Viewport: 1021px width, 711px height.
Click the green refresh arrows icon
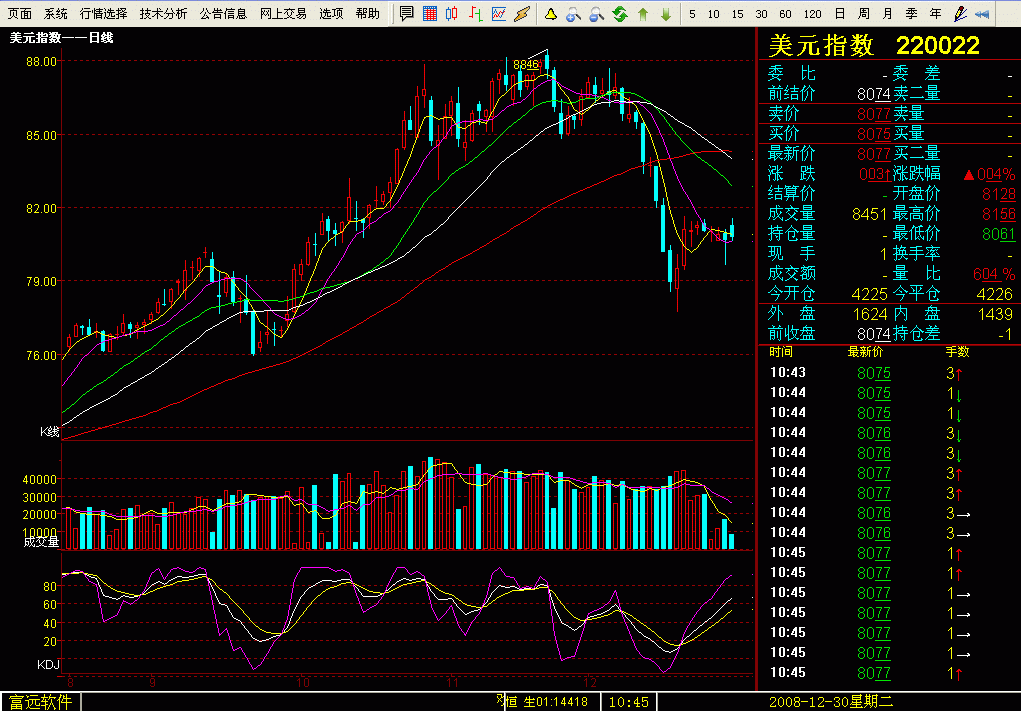[x=620, y=14]
